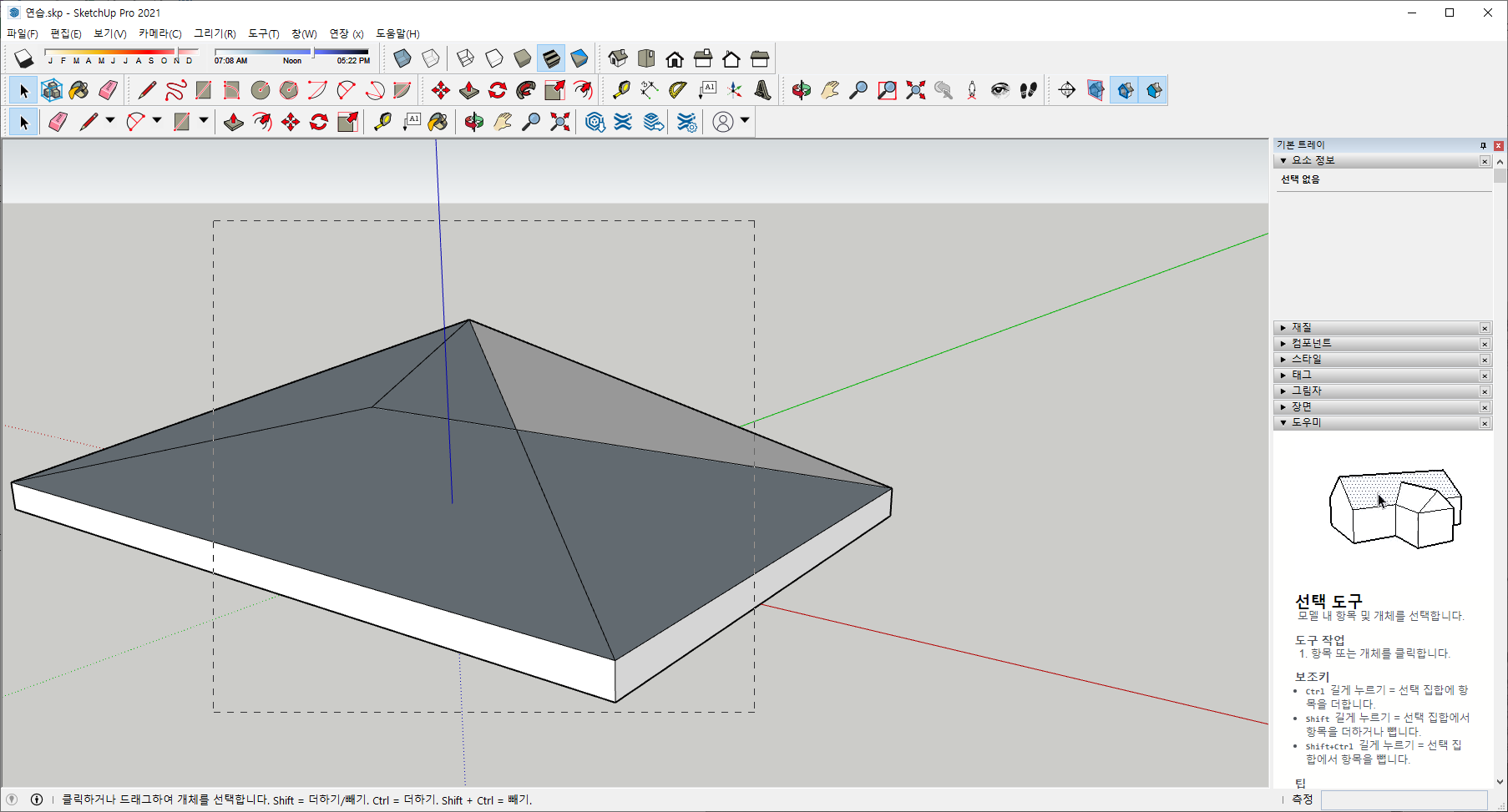1508x812 pixels.
Task: Toggle Back Edges display
Action: (431, 58)
